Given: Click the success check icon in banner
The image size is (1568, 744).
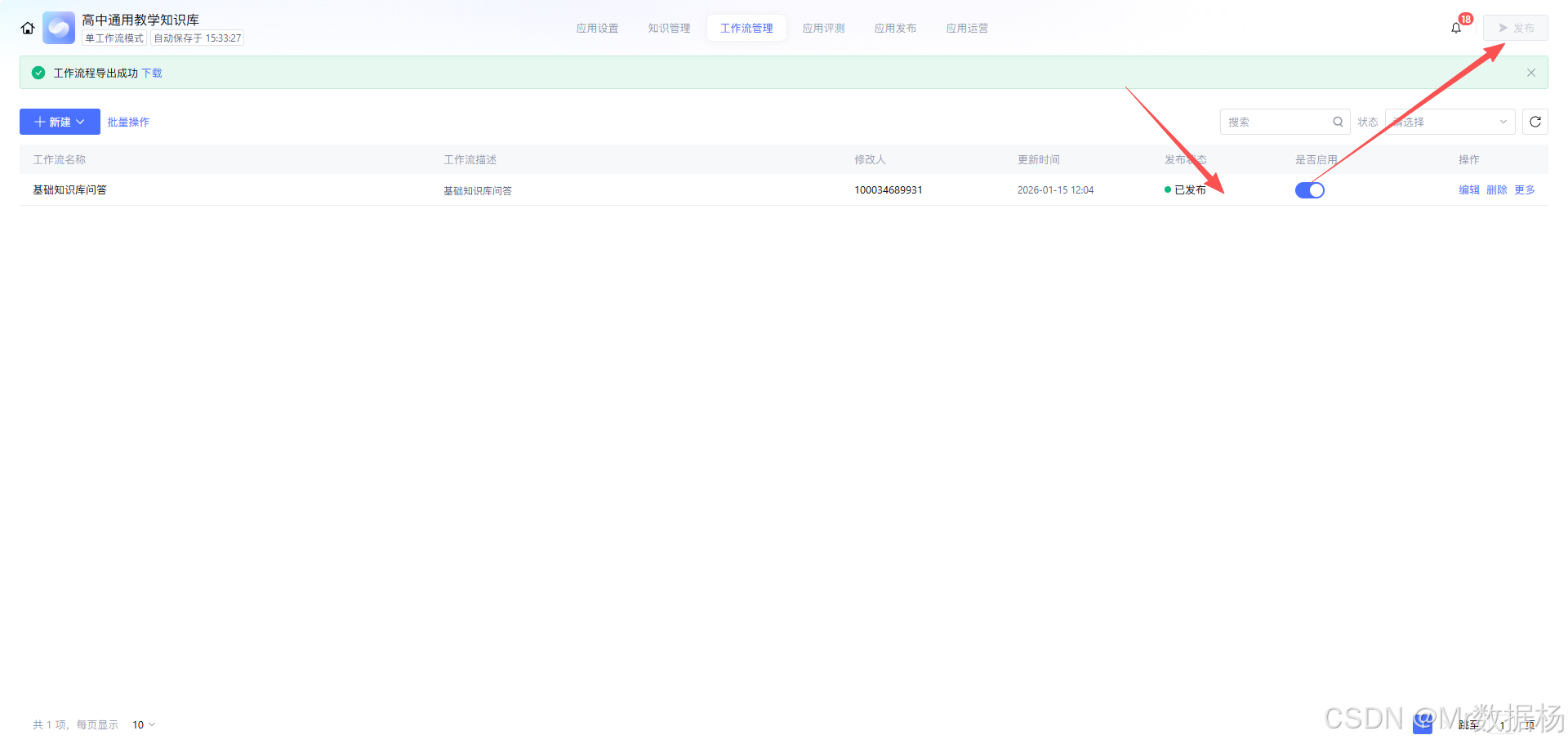Looking at the screenshot, I should 38,73.
